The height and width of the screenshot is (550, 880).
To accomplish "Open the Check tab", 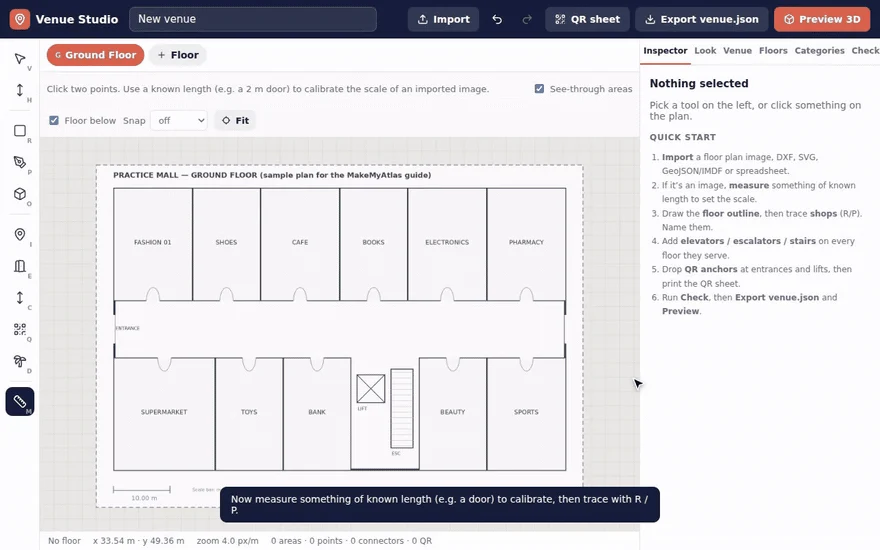I will point(865,51).
